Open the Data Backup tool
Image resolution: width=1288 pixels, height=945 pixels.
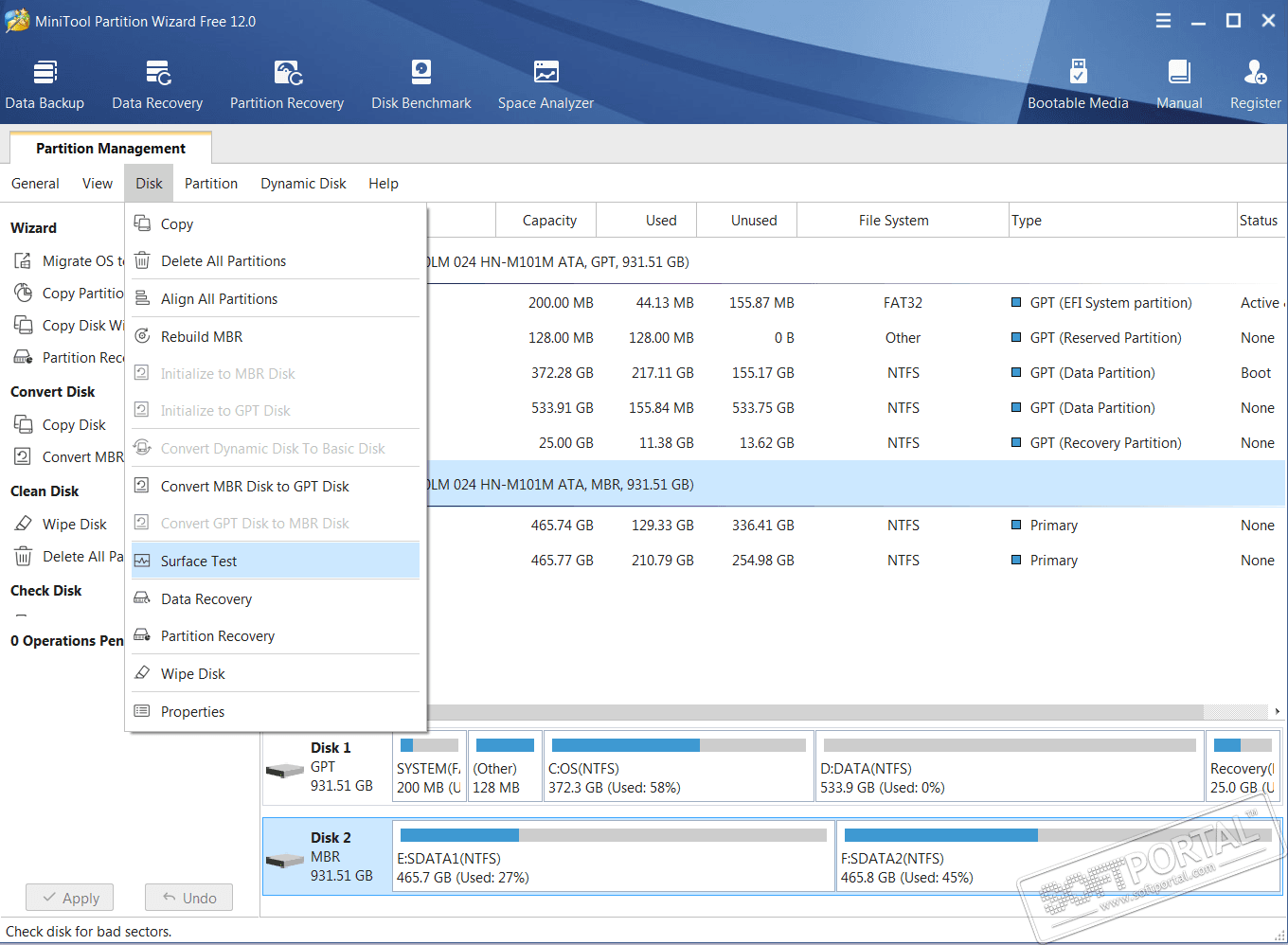45,84
